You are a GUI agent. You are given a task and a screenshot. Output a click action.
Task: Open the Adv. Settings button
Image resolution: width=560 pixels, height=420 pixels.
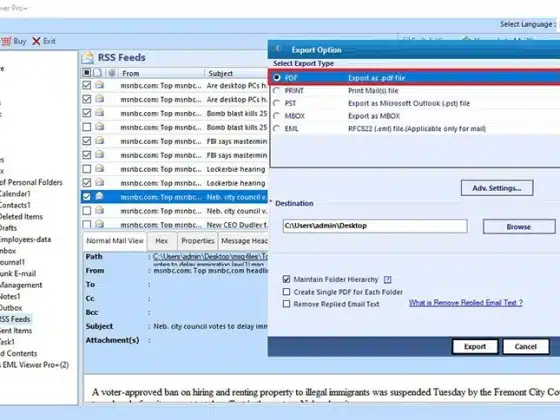click(497, 188)
